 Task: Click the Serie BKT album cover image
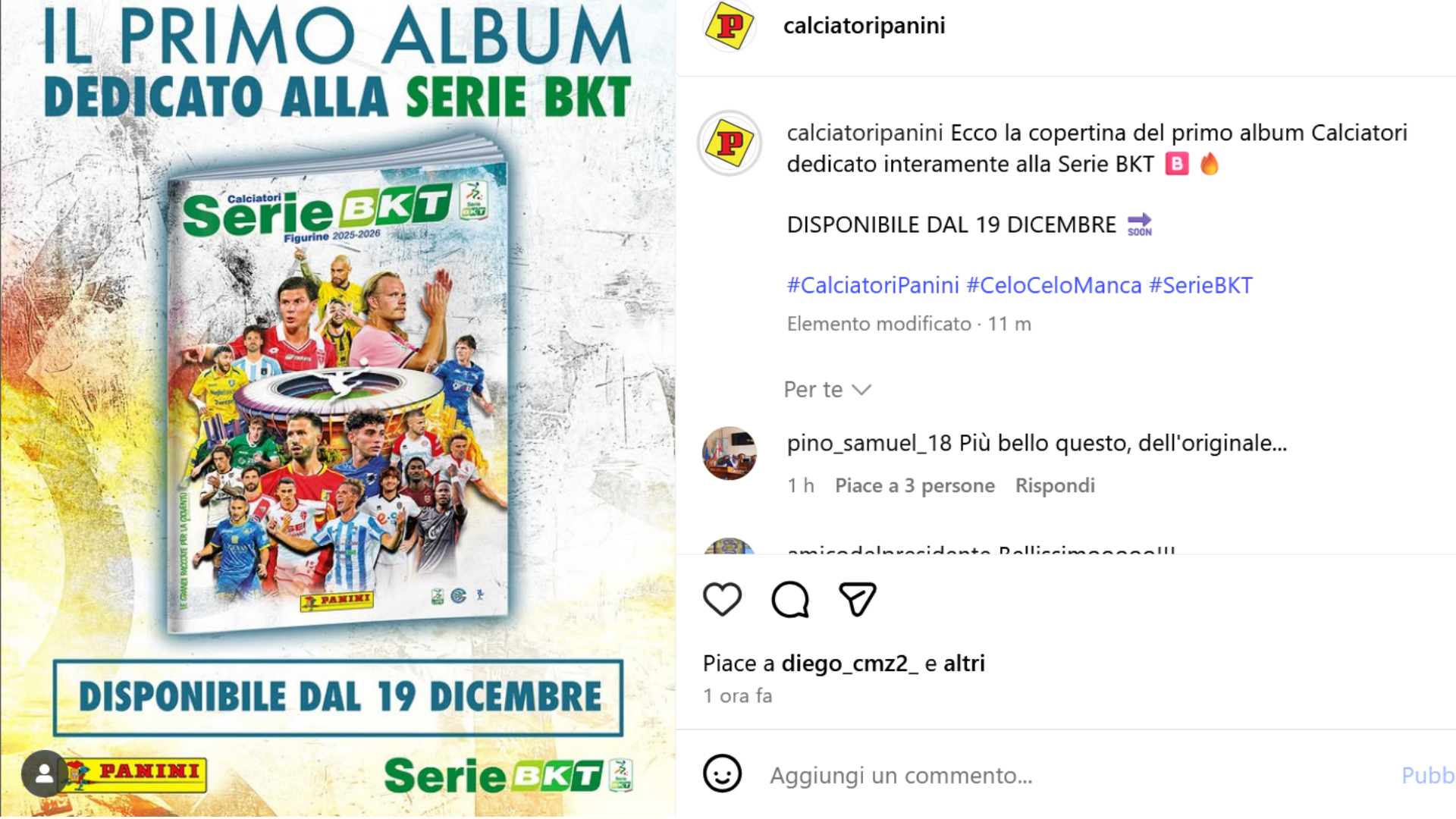[337, 384]
